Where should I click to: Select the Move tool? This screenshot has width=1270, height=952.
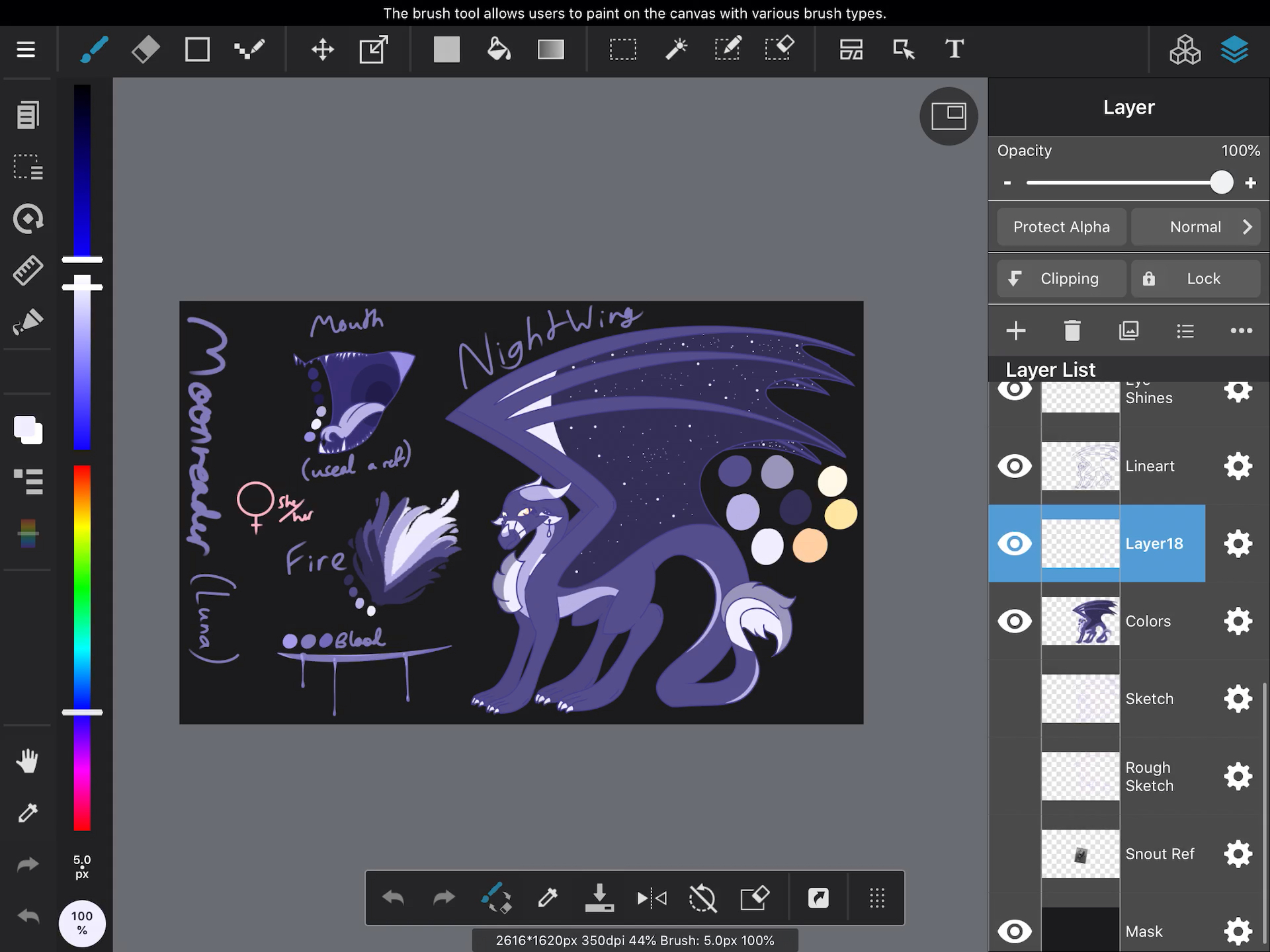click(x=323, y=50)
